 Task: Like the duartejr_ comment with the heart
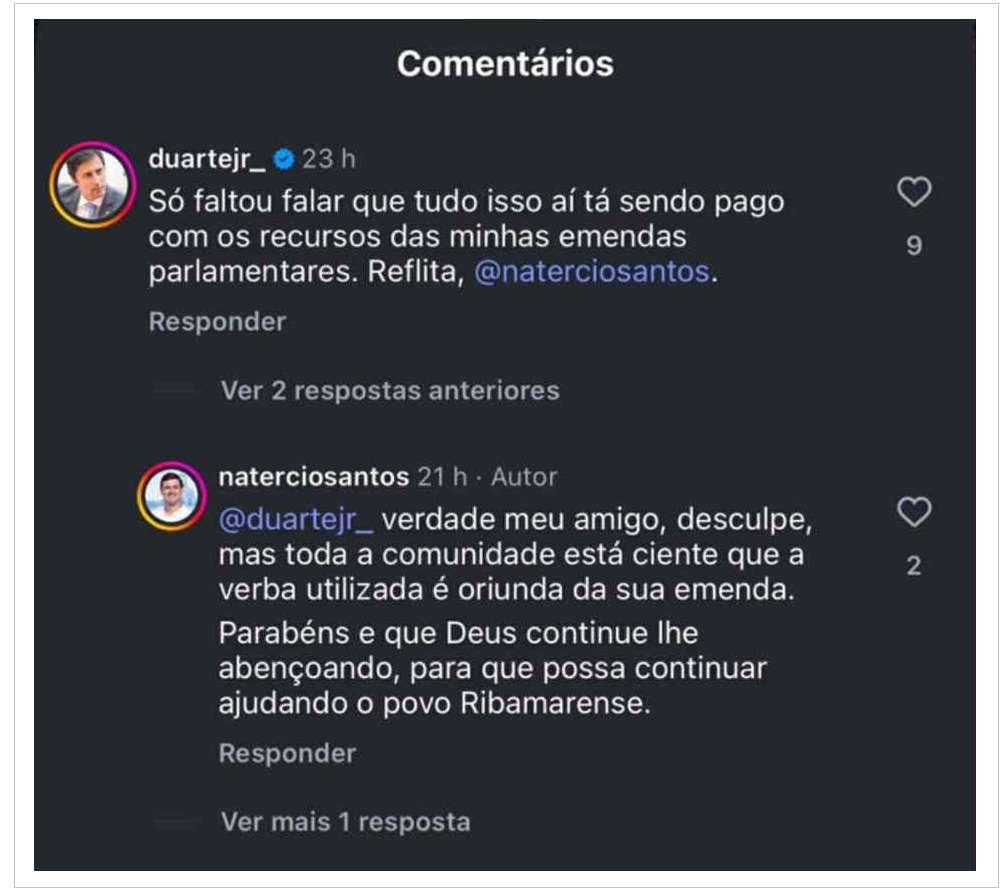click(x=913, y=191)
